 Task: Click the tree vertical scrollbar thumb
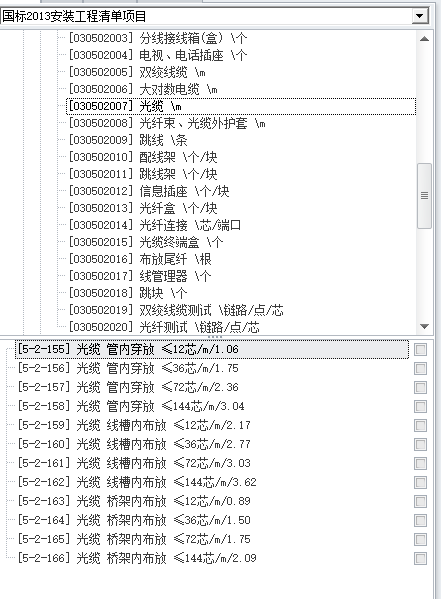pos(424,196)
